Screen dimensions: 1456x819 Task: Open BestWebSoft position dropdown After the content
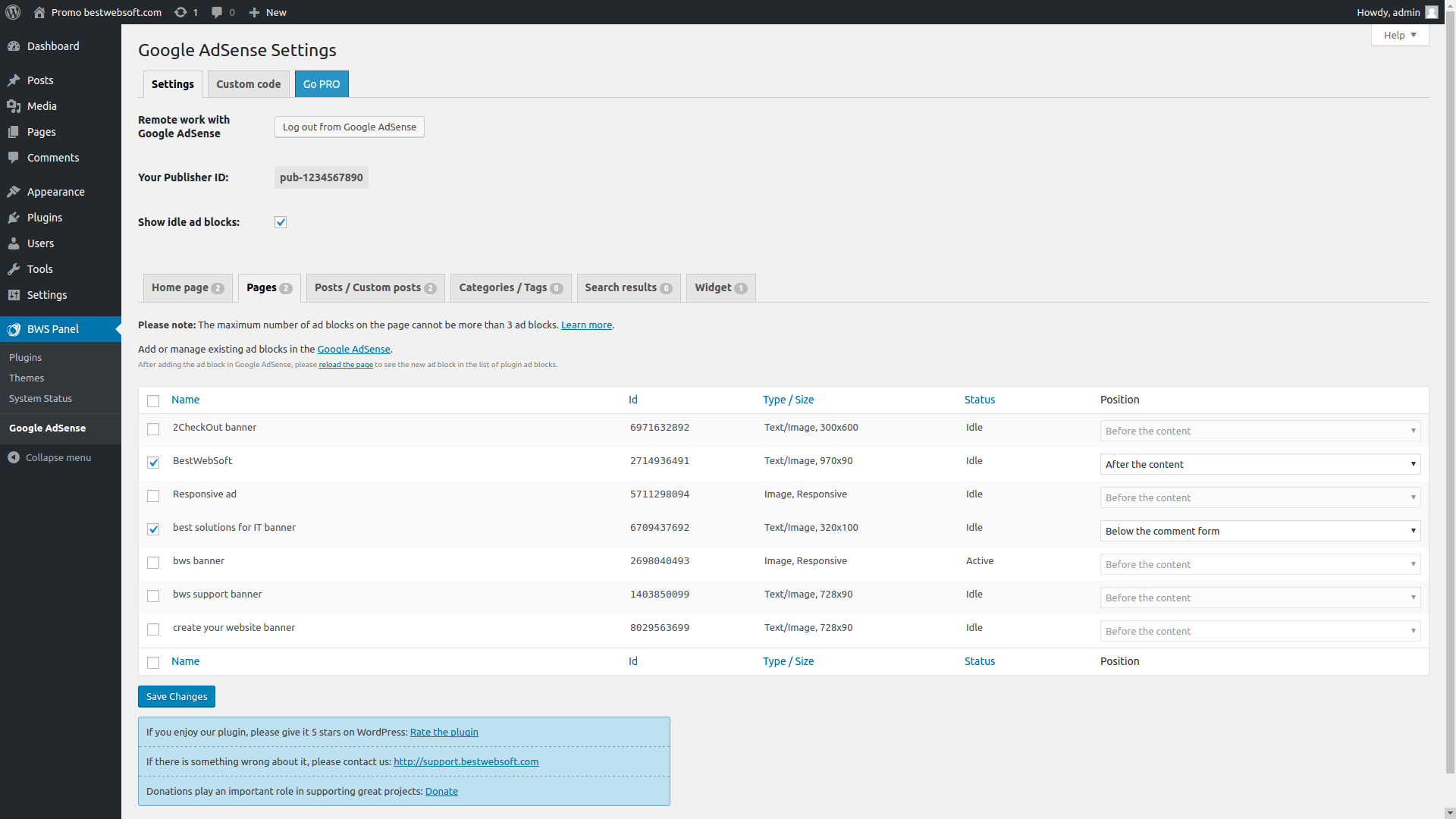(x=1260, y=464)
